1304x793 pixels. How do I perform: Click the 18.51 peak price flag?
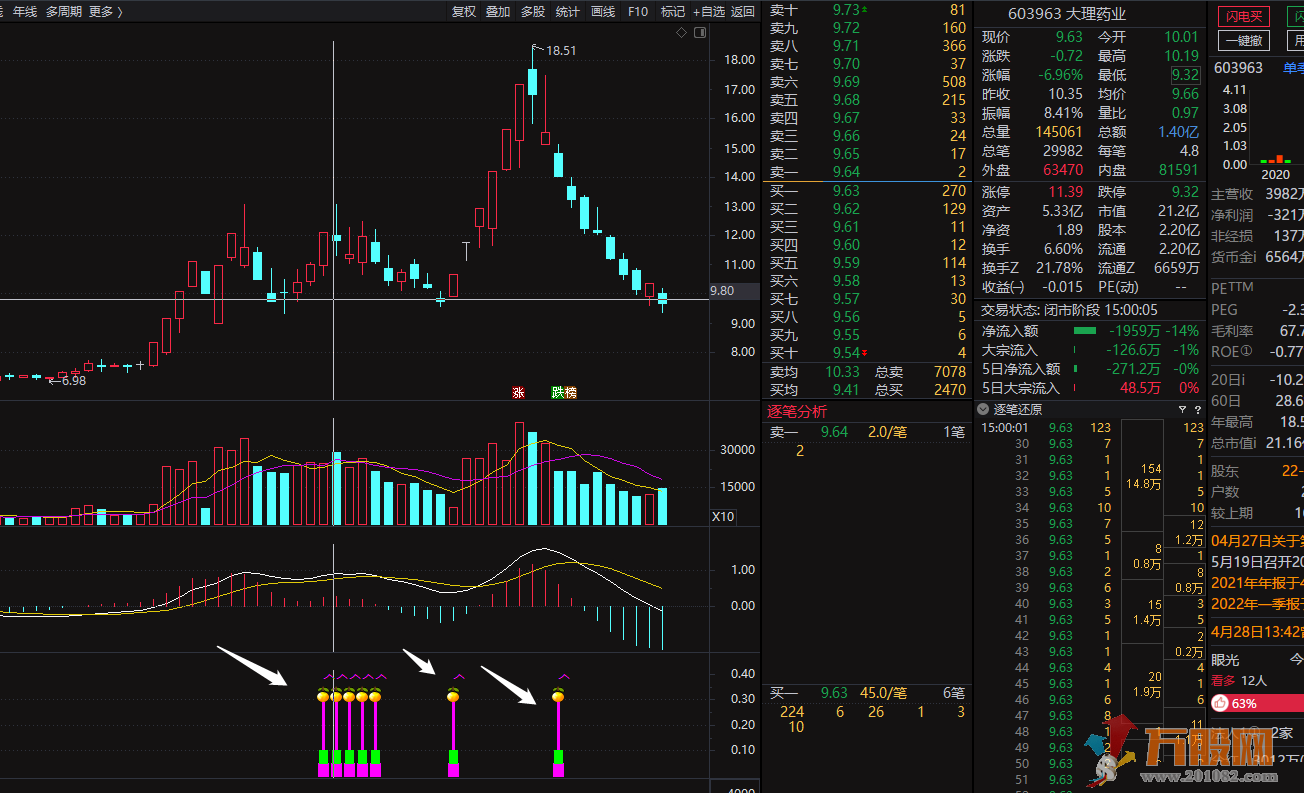[558, 50]
